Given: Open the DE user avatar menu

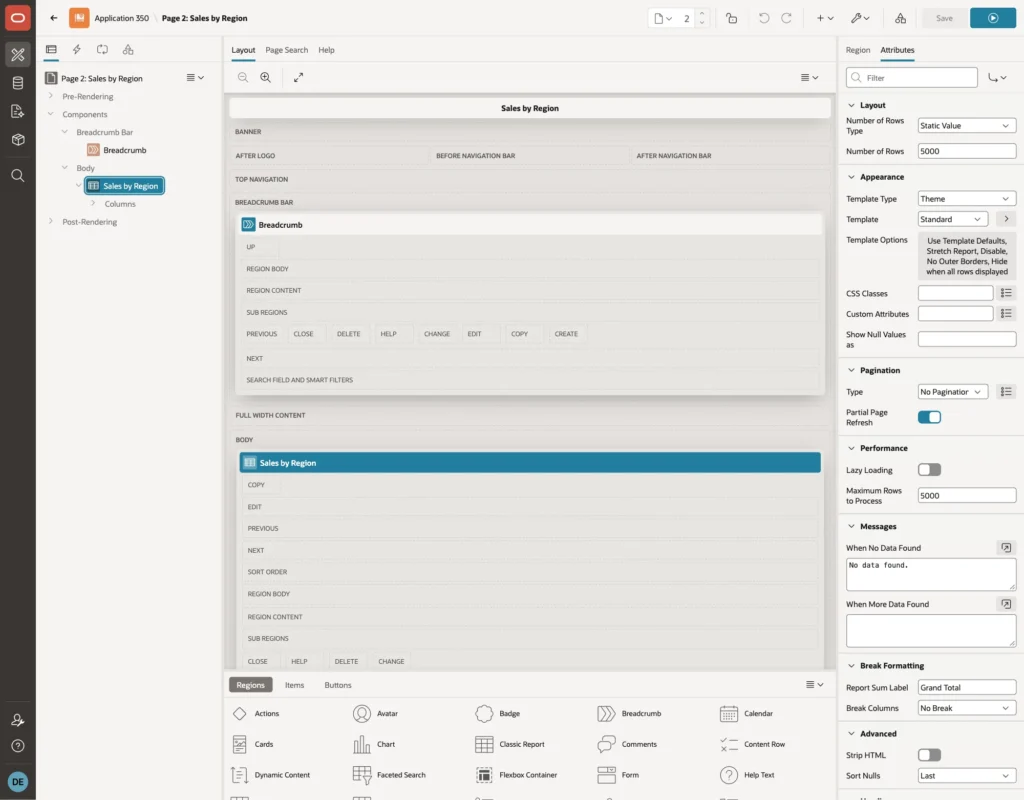Looking at the screenshot, I should (18, 782).
